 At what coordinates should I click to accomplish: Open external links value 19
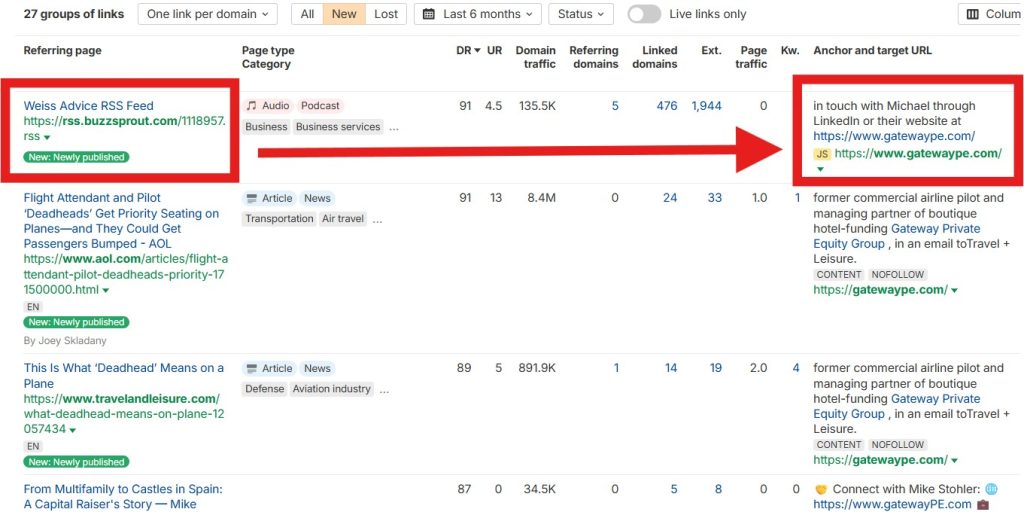(716, 368)
